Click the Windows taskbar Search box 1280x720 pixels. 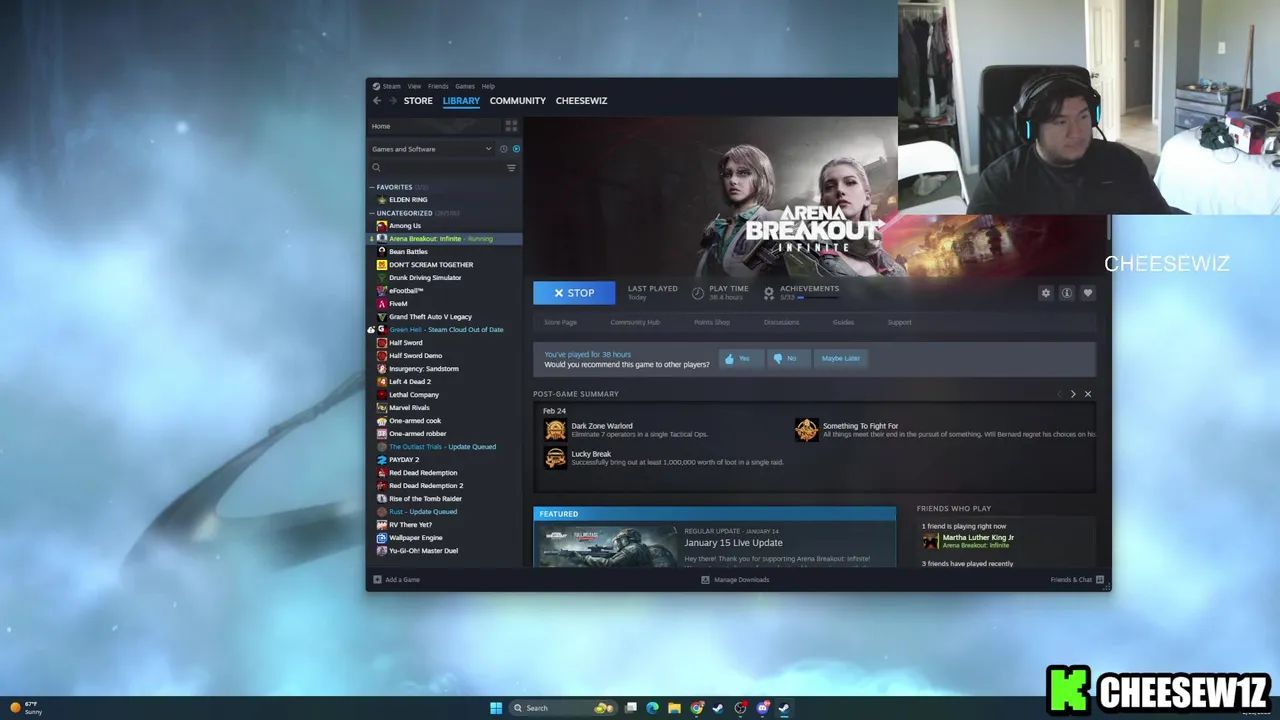coord(566,708)
